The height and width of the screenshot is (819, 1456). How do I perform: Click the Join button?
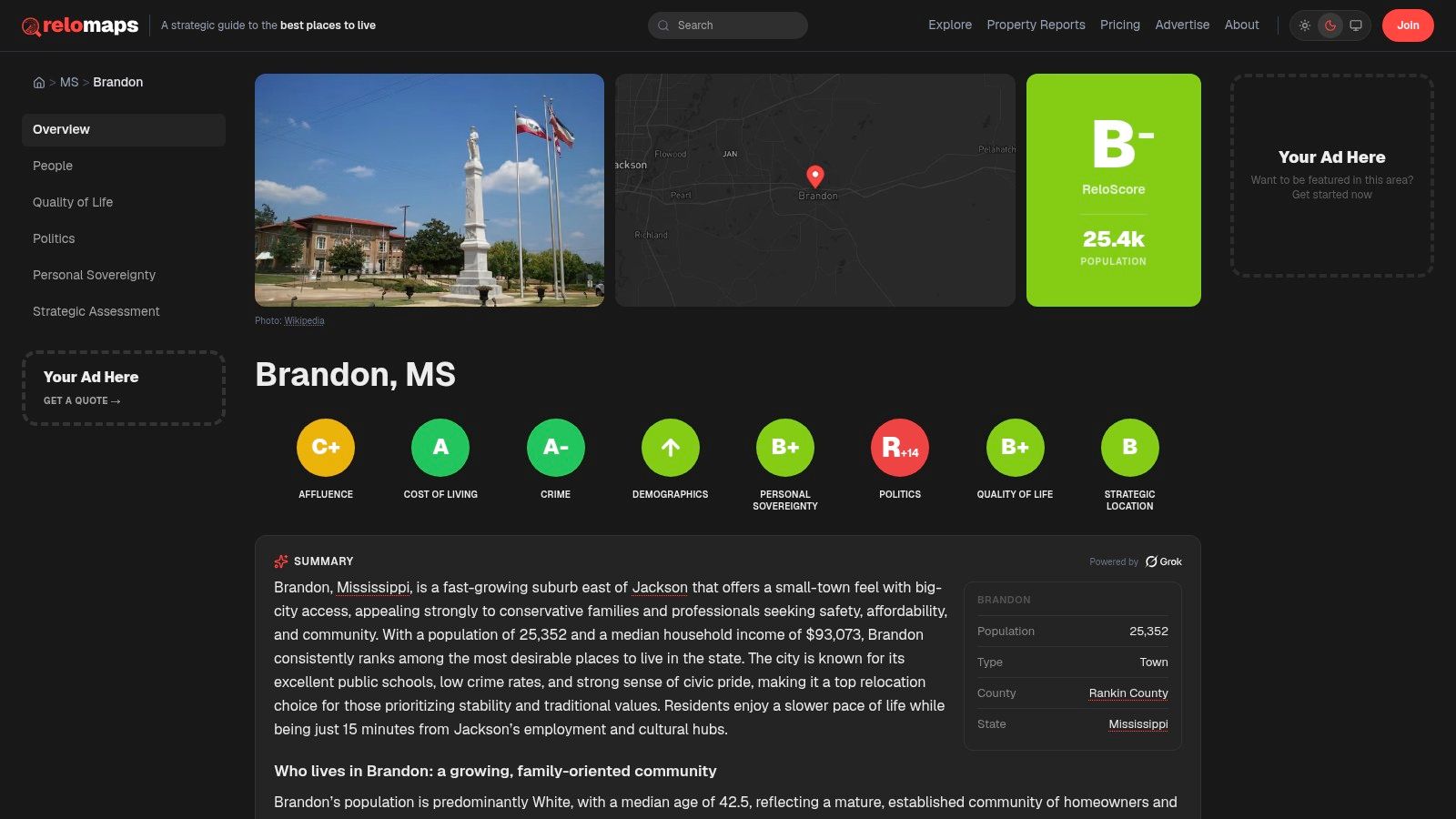tap(1408, 25)
